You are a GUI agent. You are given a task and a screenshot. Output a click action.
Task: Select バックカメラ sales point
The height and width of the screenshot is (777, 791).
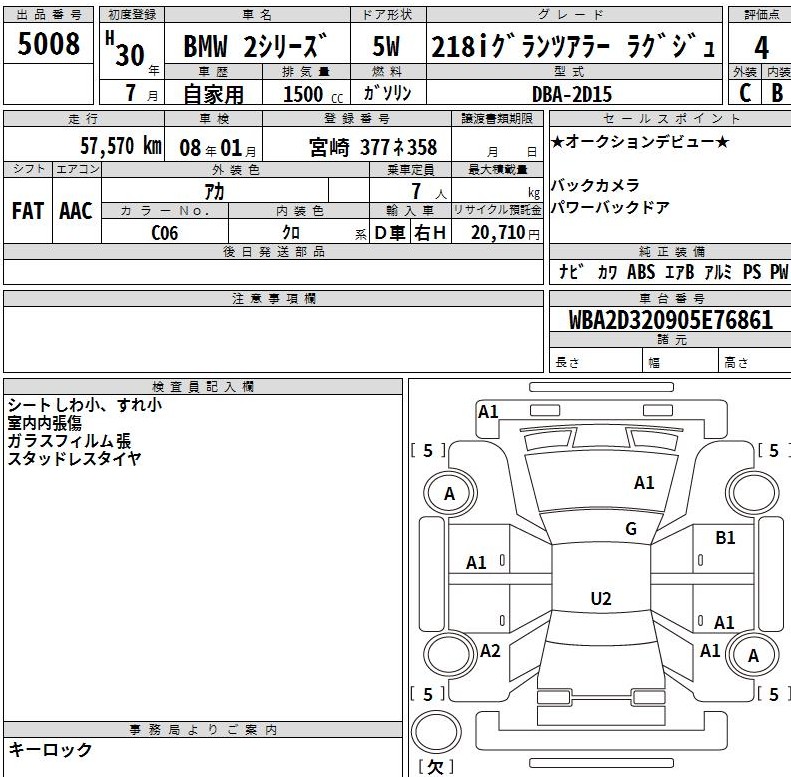595,186
